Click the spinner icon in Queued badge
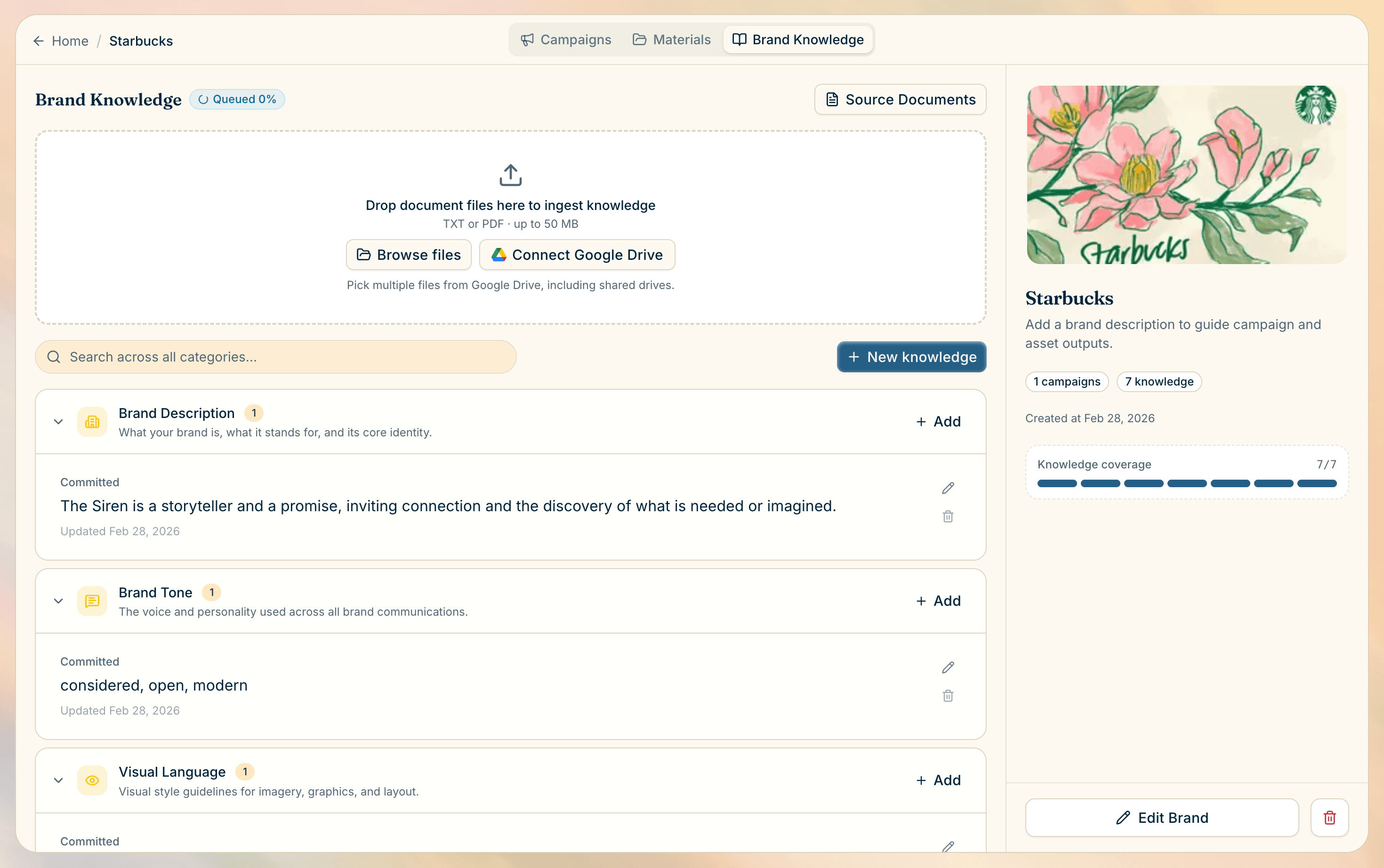The width and height of the screenshot is (1384, 868). (203, 99)
